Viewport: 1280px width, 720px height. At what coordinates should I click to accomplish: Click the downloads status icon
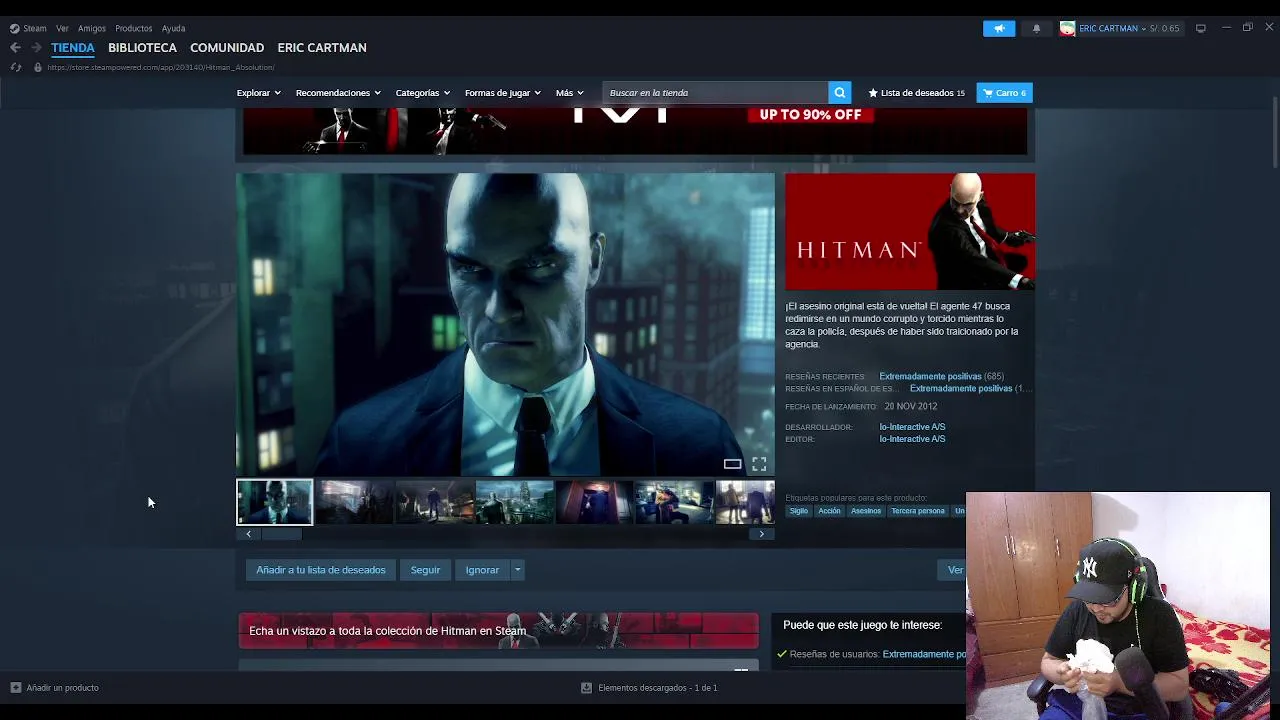587,688
